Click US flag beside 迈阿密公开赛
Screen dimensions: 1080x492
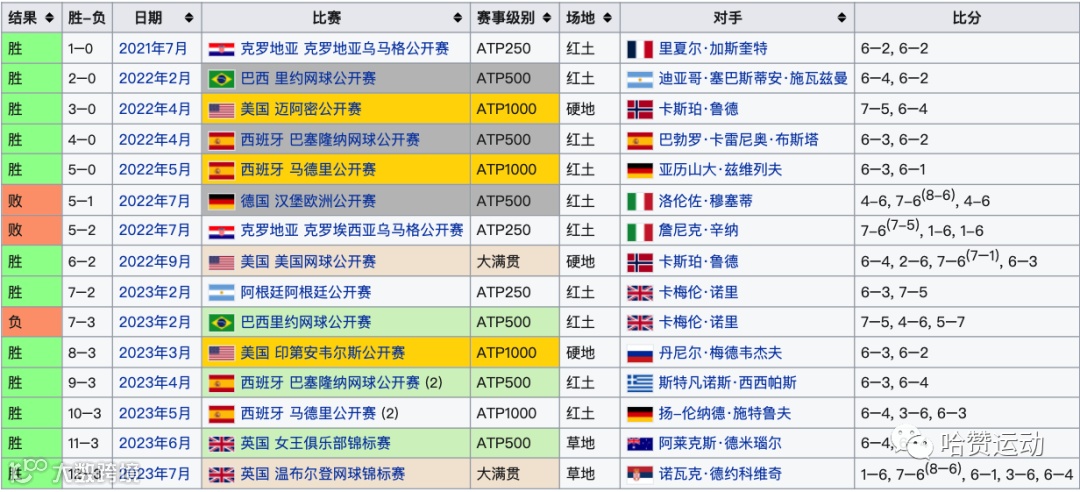pyautogui.click(x=222, y=109)
